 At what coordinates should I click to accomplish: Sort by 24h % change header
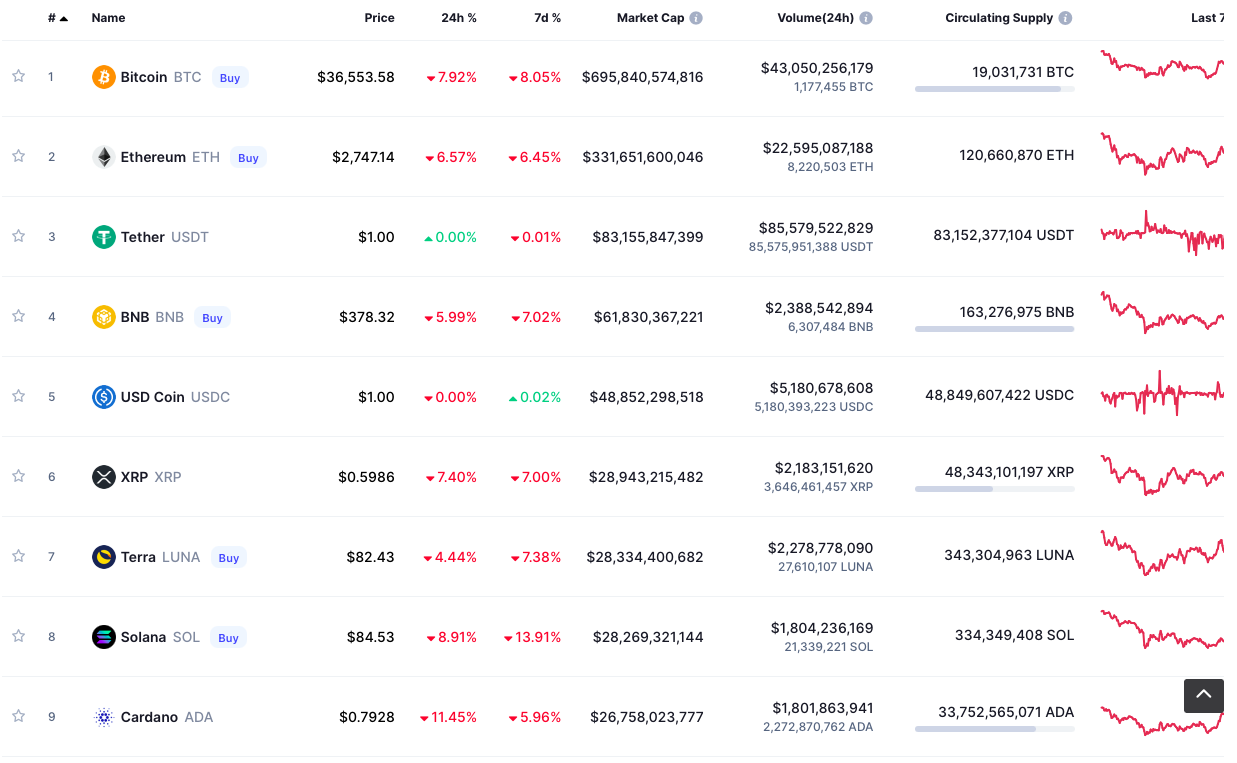pyautogui.click(x=459, y=18)
